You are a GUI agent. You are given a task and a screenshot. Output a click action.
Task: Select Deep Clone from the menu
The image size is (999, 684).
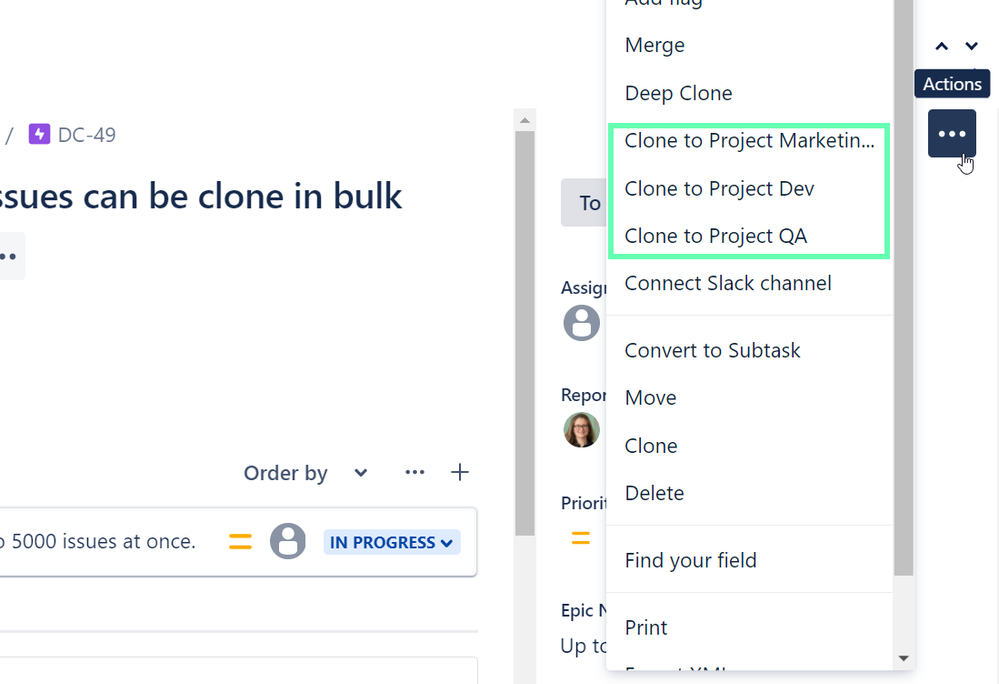(678, 92)
